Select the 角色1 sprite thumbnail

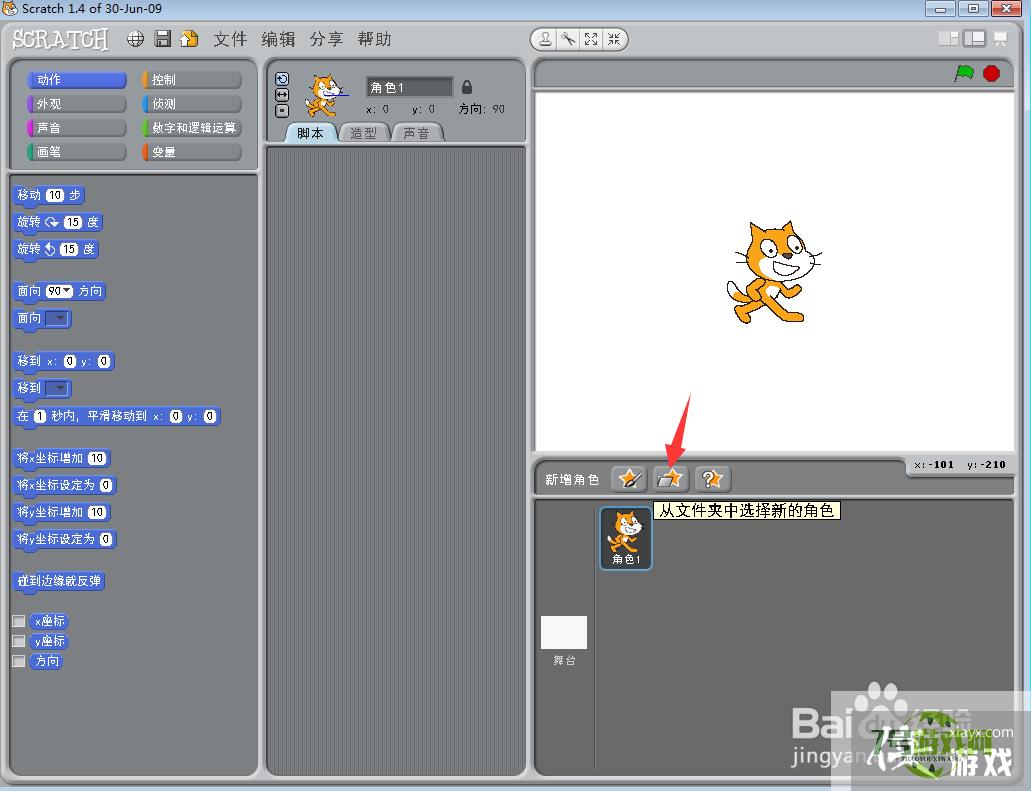(x=626, y=538)
